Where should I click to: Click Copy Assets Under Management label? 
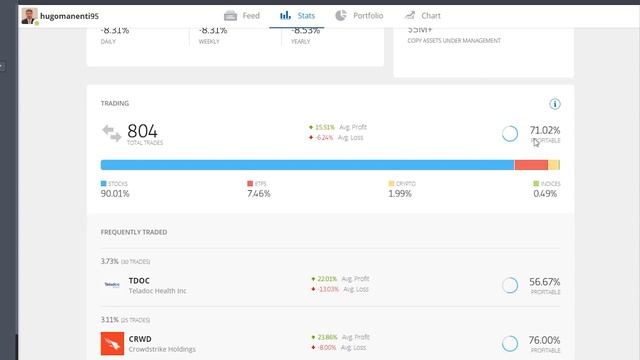pyautogui.click(x=454, y=40)
